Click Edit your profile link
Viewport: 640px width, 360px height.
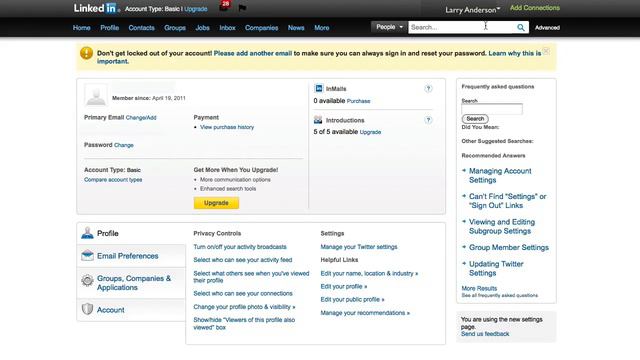click(x=344, y=287)
